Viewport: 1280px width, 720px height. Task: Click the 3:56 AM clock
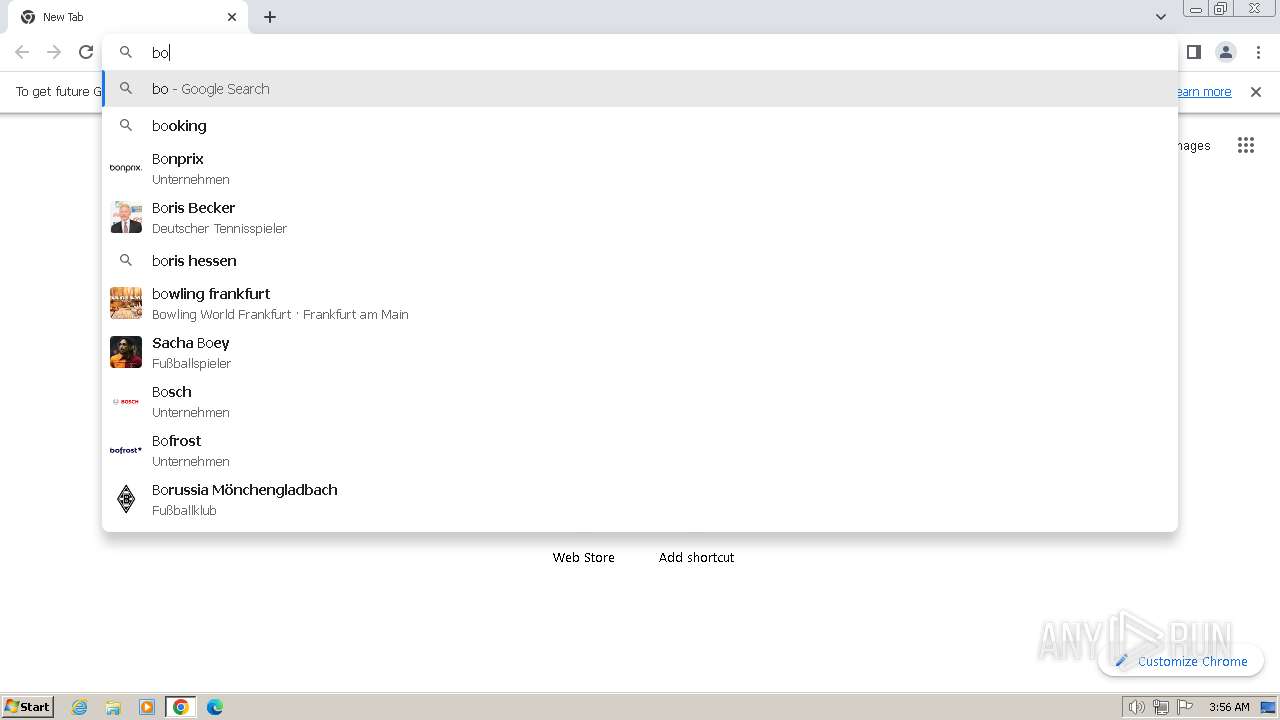pyautogui.click(x=1229, y=707)
